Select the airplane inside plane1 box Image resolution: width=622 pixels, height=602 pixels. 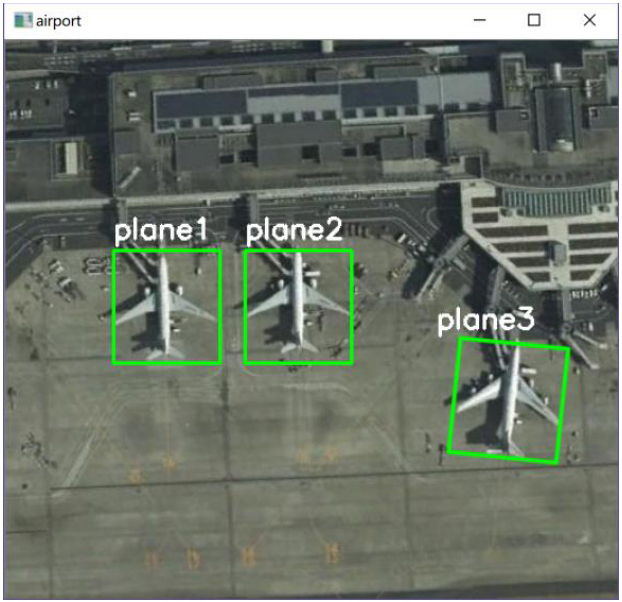pos(165,307)
